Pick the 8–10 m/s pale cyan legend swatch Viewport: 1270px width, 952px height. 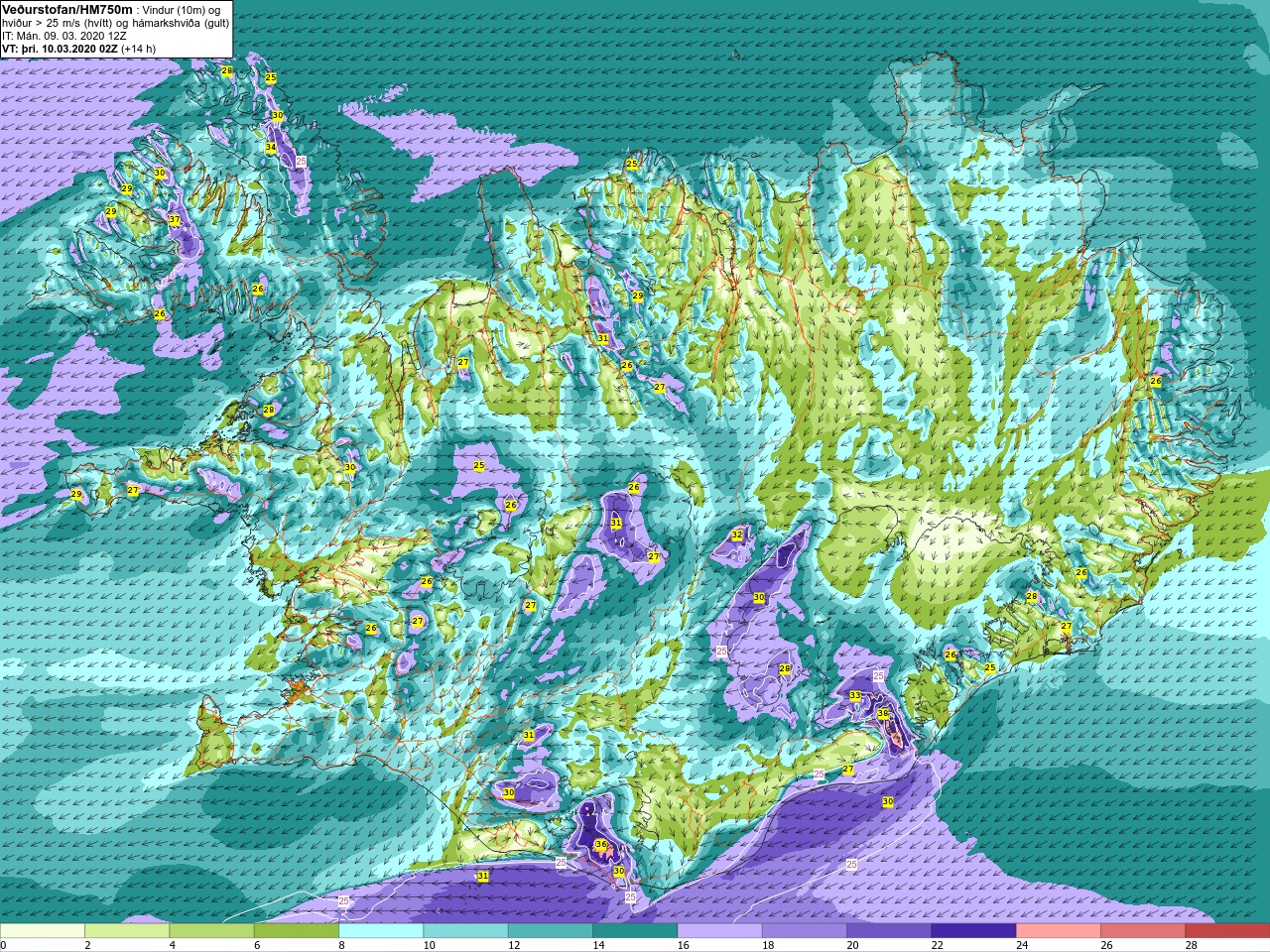pyautogui.click(x=381, y=931)
